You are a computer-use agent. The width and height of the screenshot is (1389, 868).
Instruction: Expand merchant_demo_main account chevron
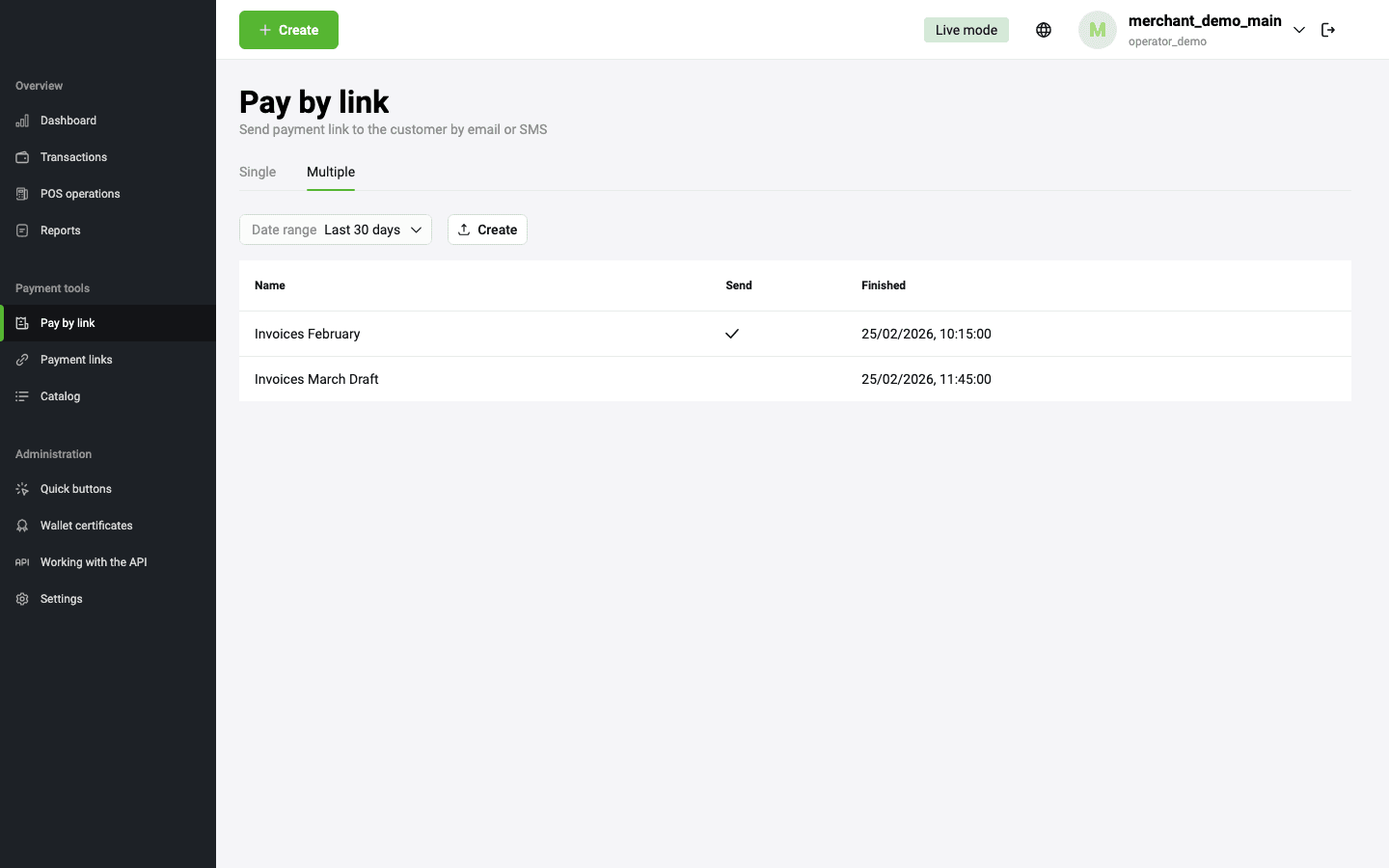pyautogui.click(x=1299, y=30)
